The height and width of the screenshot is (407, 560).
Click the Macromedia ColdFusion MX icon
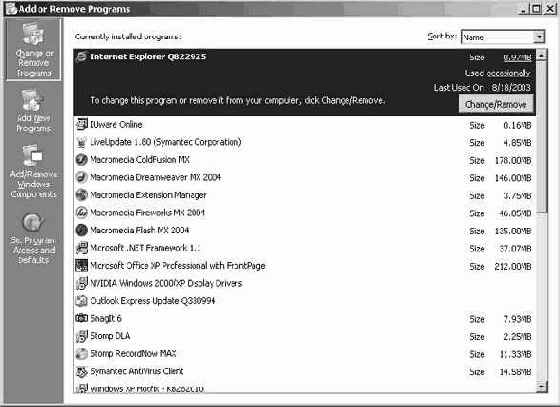coord(81,160)
